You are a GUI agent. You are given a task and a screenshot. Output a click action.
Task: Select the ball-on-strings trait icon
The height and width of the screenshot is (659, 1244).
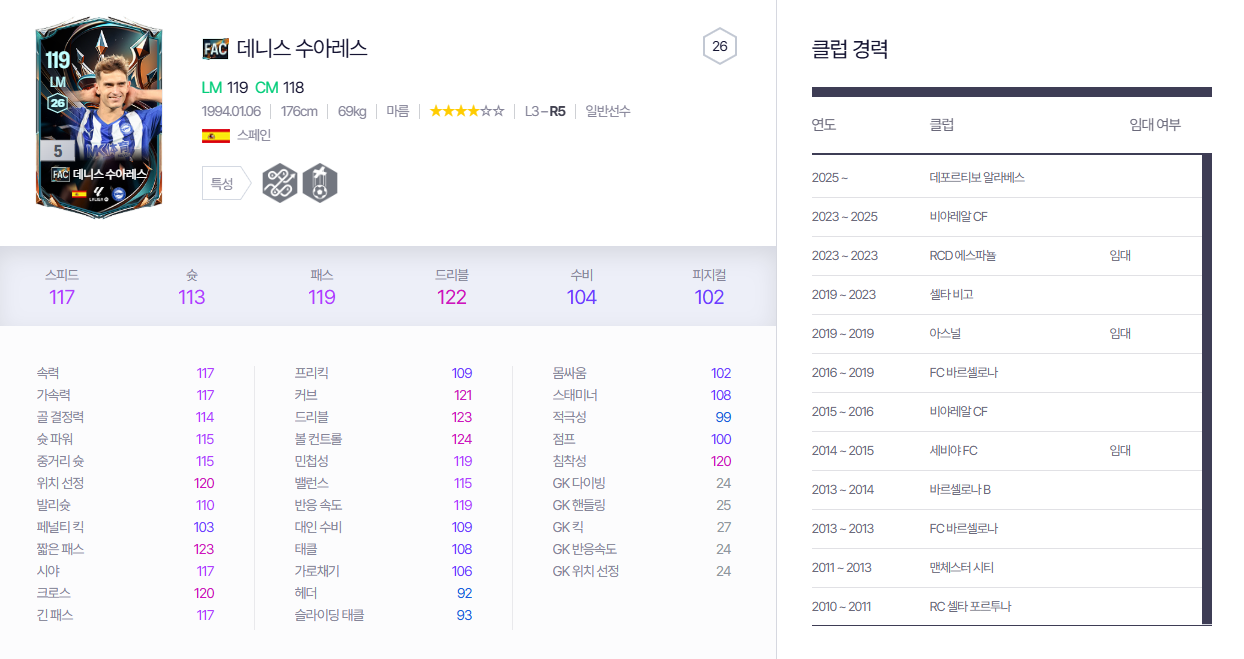click(320, 183)
